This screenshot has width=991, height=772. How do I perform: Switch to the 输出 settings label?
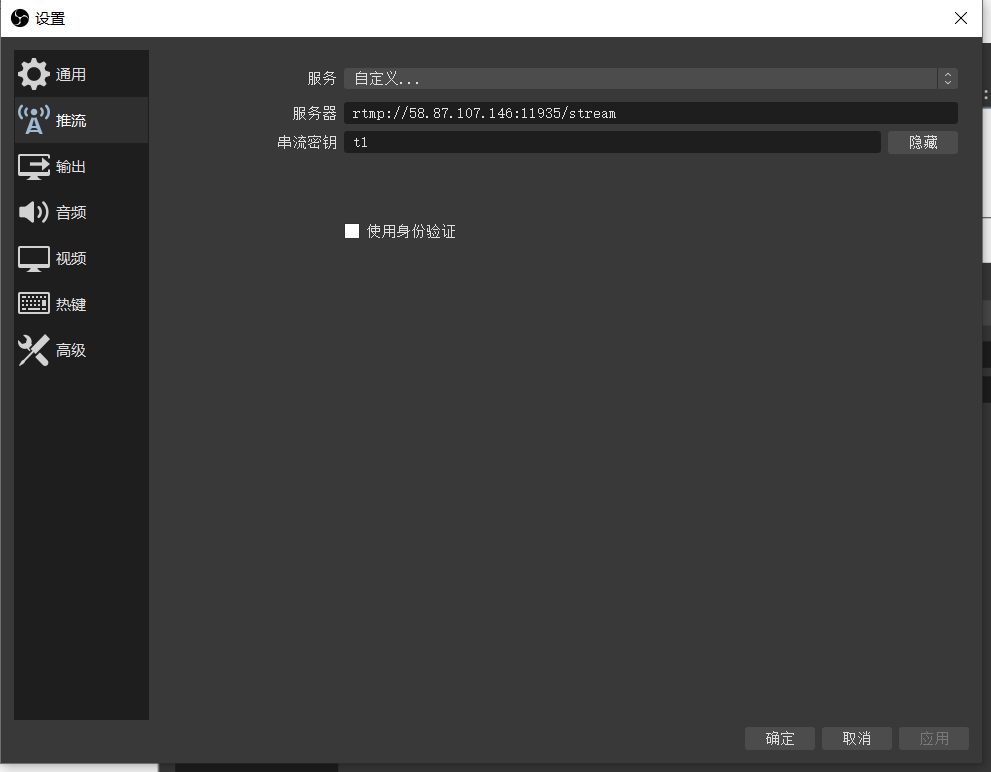click(71, 167)
